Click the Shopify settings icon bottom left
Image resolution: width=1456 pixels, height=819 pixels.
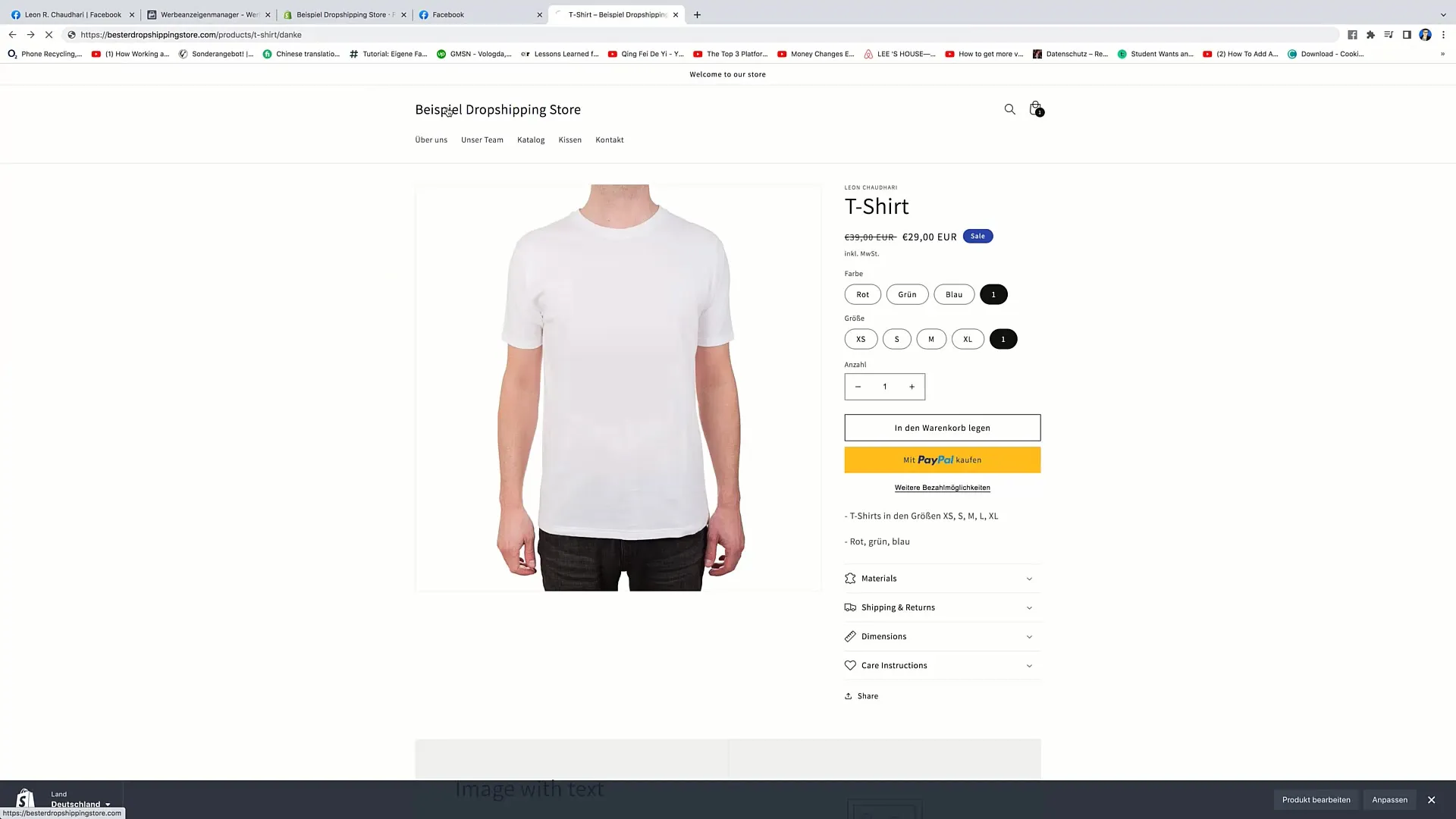pyautogui.click(x=24, y=799)
